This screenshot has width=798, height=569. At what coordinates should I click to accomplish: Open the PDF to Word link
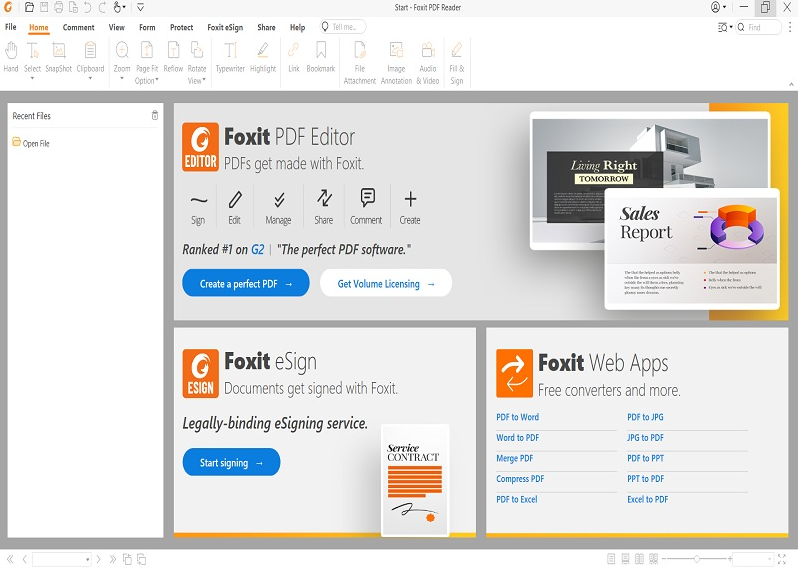click(517, 417)
